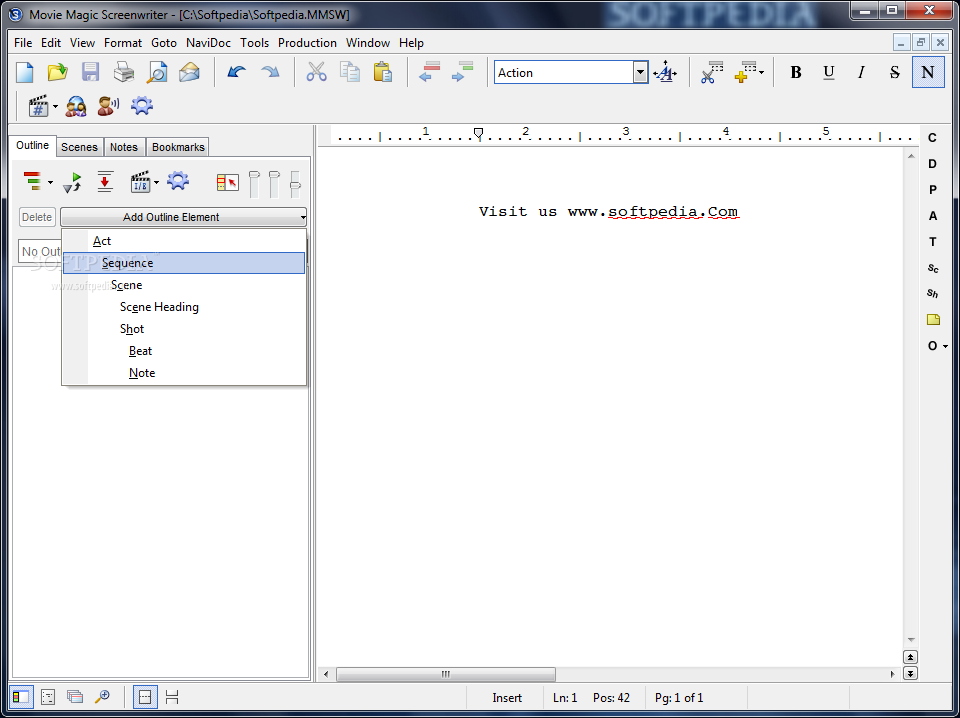960x718 pixels.
Task: Expand the scene numbering tool dropdown arrow
Action: coord(55,107)
